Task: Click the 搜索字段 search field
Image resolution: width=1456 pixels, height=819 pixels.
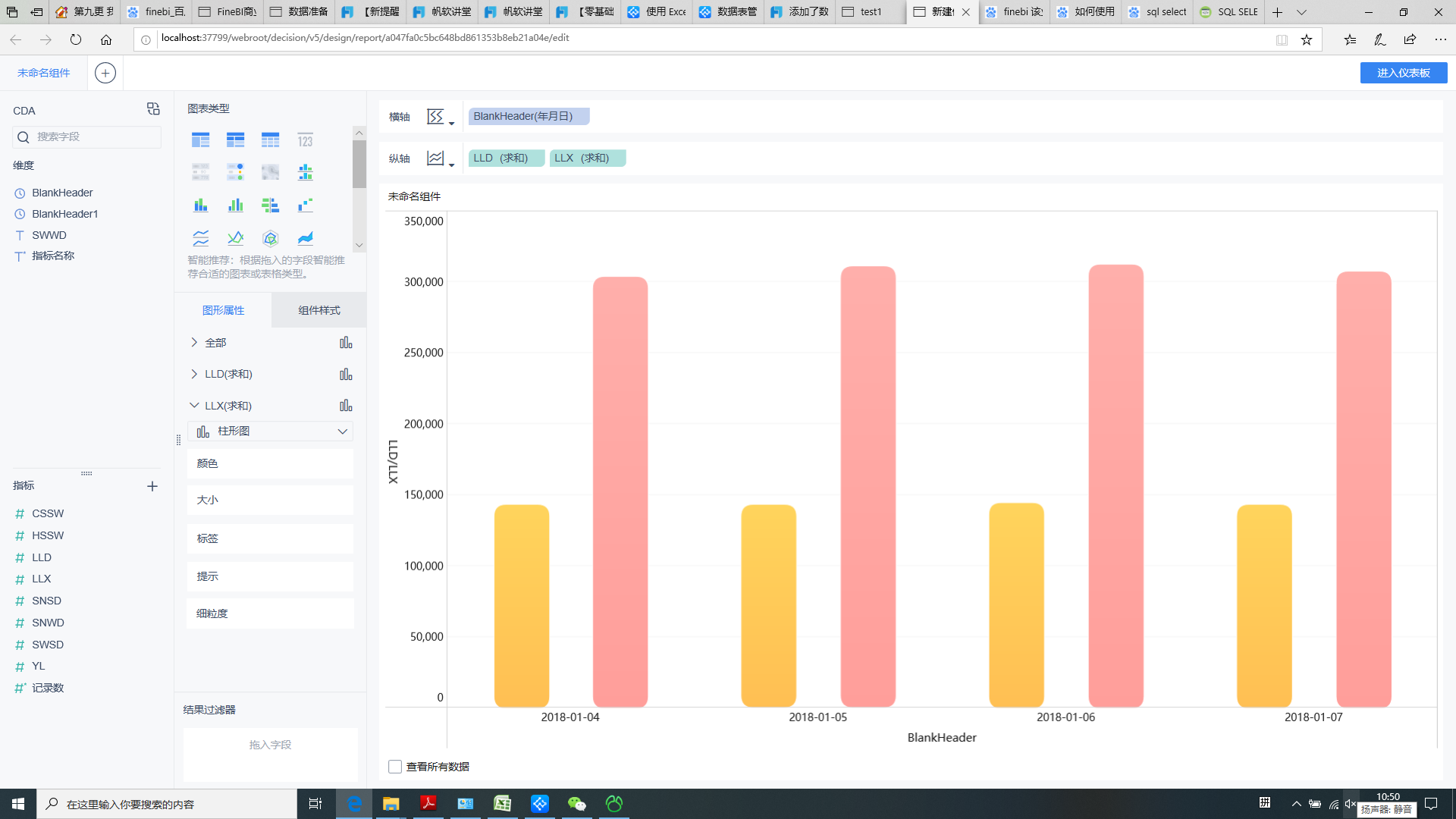Action: [87, 136]
